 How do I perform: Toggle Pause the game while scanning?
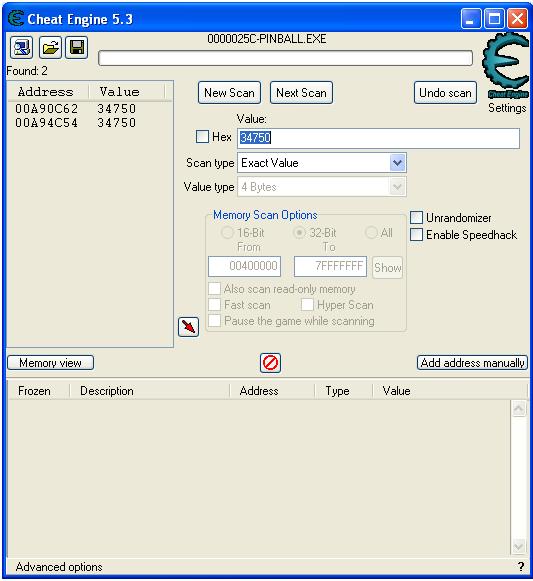pos(214,321)
